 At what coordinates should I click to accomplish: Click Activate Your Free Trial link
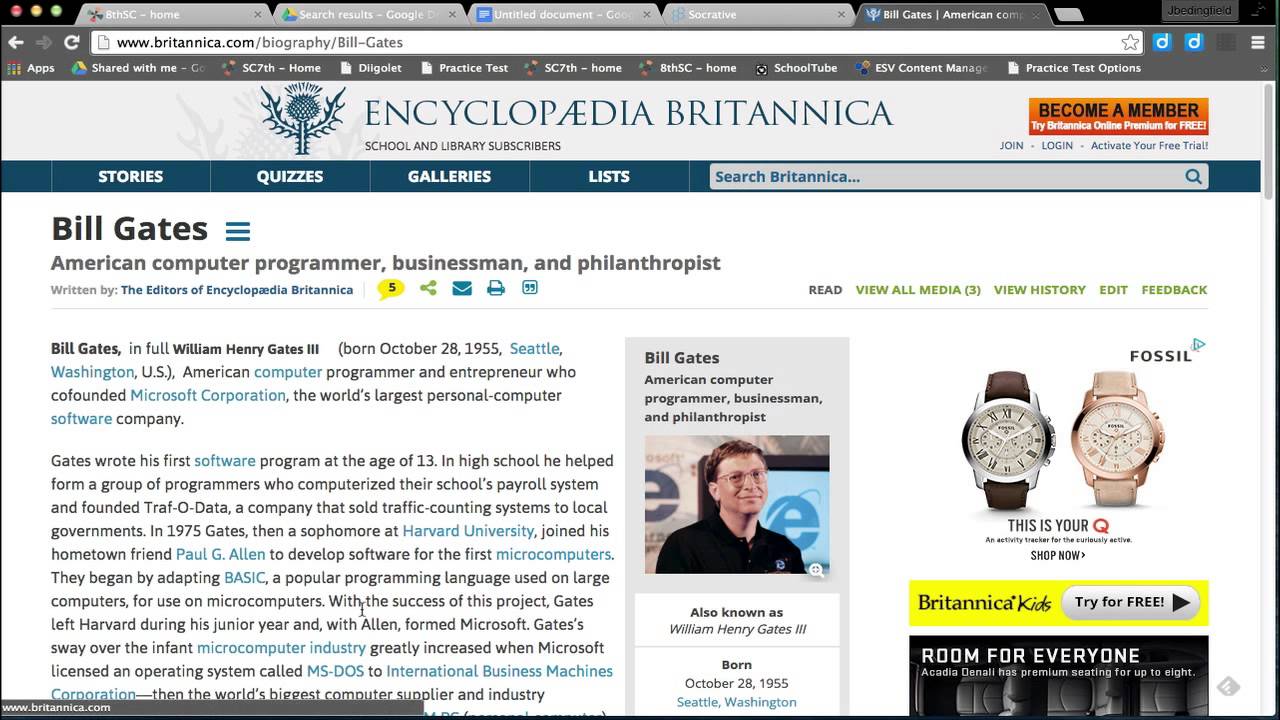pos(1149,145)
